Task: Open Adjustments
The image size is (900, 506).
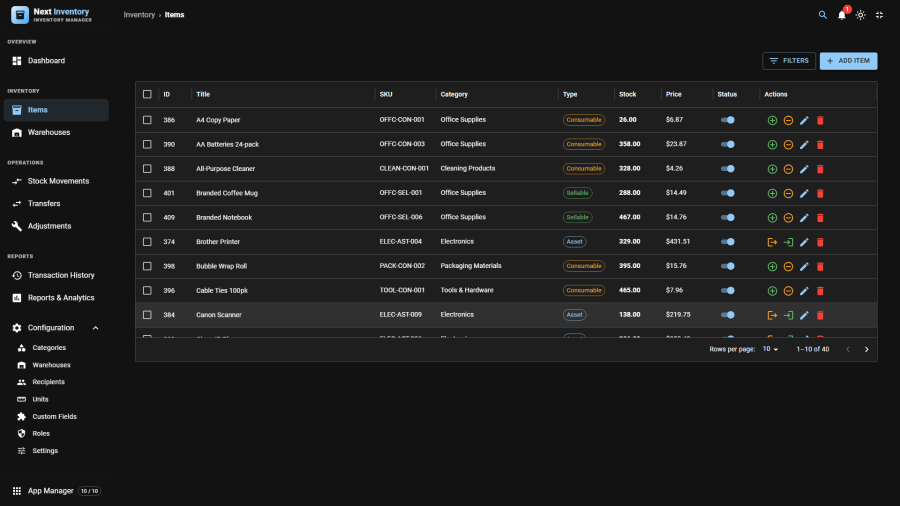Action: pyautogui.click(x=56, y=226)
